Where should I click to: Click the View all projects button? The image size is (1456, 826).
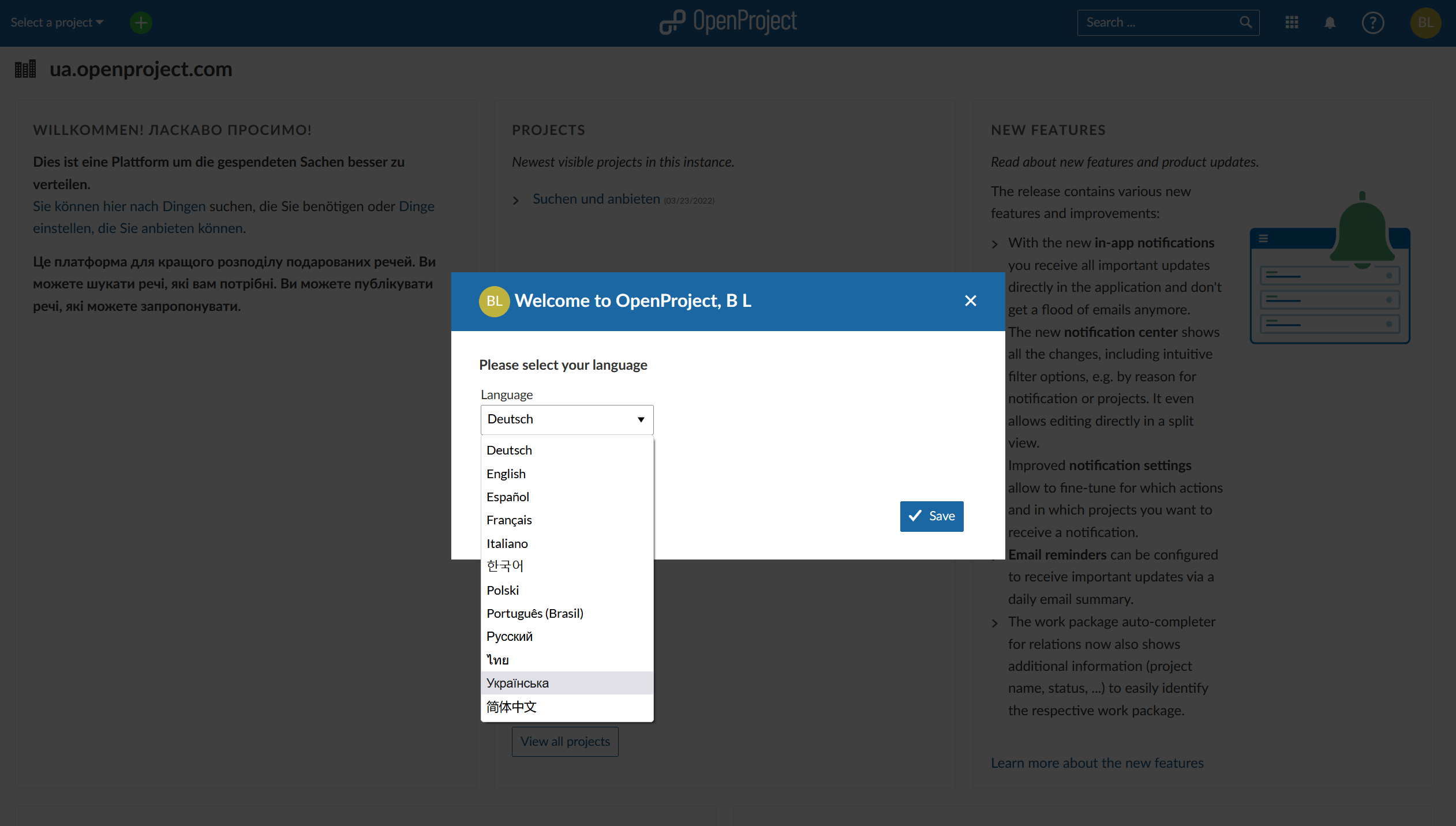[565, 741]
